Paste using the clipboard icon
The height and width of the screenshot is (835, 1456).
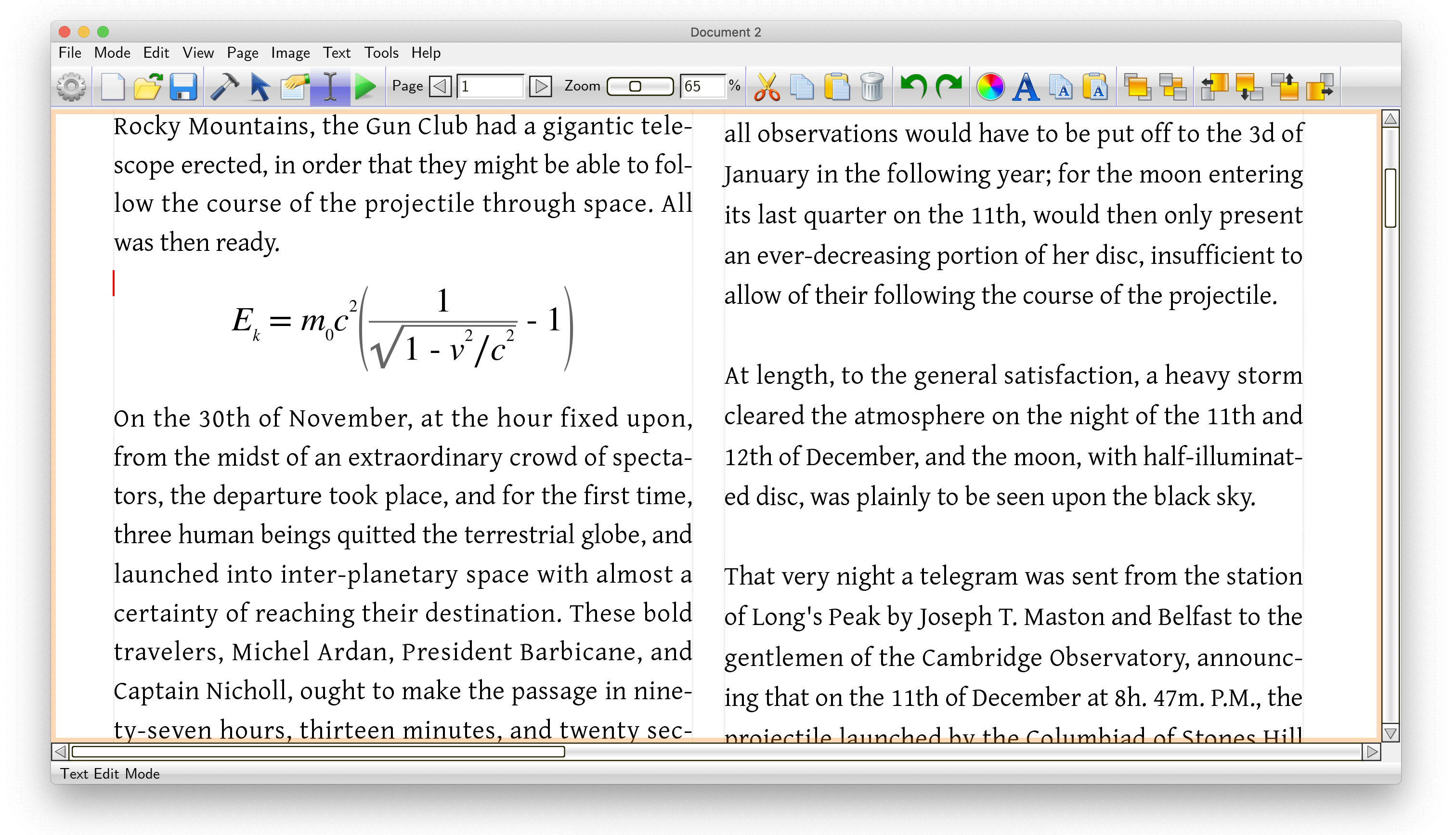coord(837,87)
